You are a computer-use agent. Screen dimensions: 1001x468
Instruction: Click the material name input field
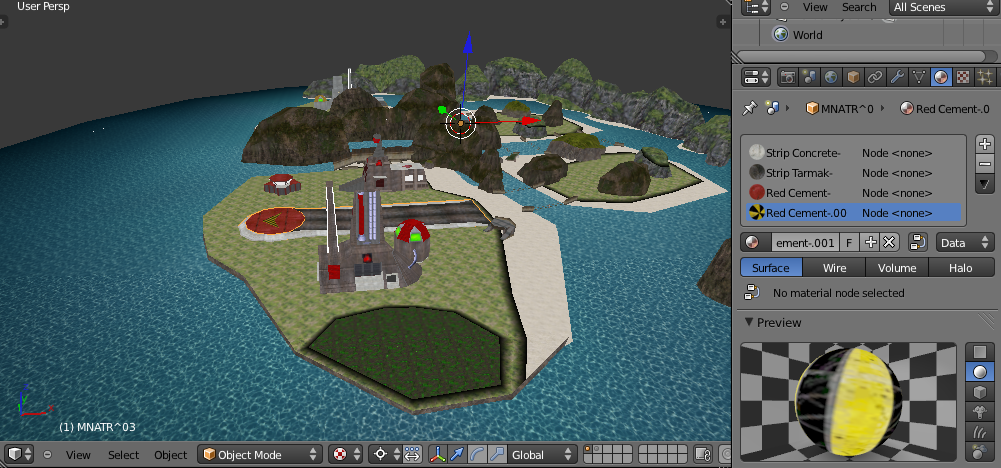pyautogui.click(x=804, y=242)
